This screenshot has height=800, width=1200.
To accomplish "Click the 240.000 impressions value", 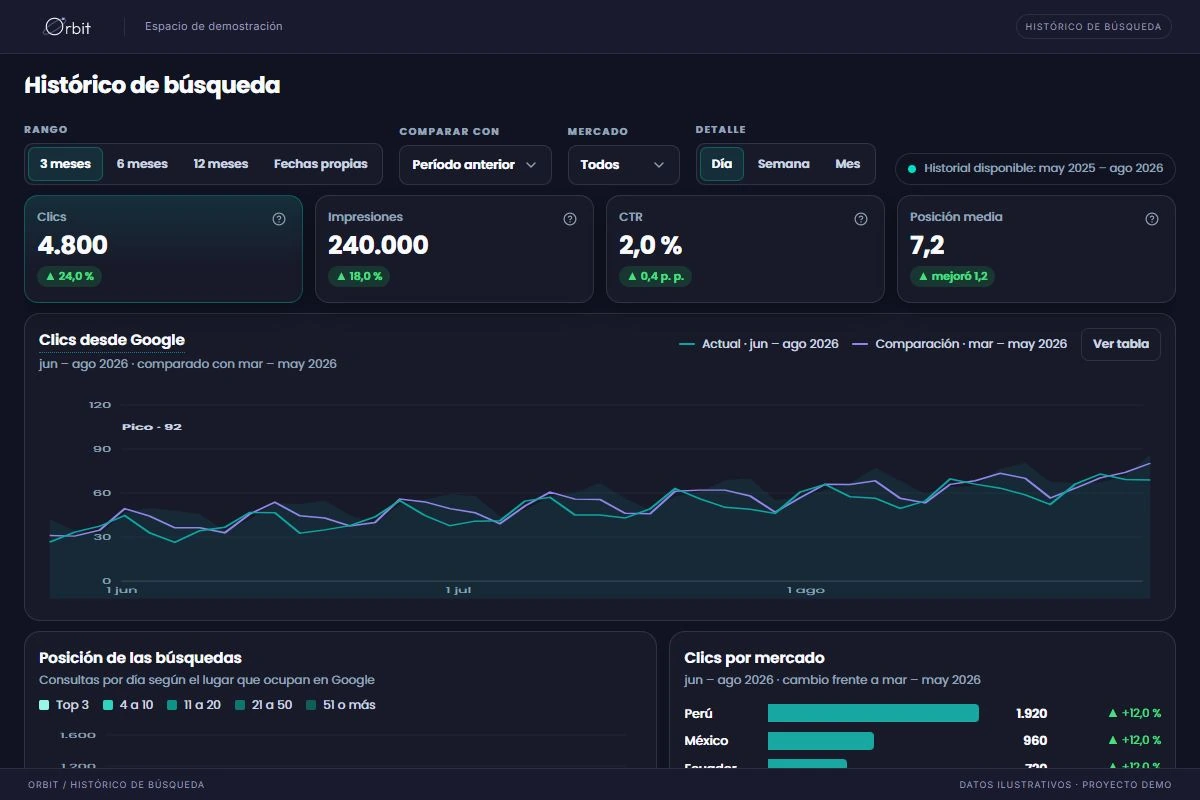I will tap(378, 245).
